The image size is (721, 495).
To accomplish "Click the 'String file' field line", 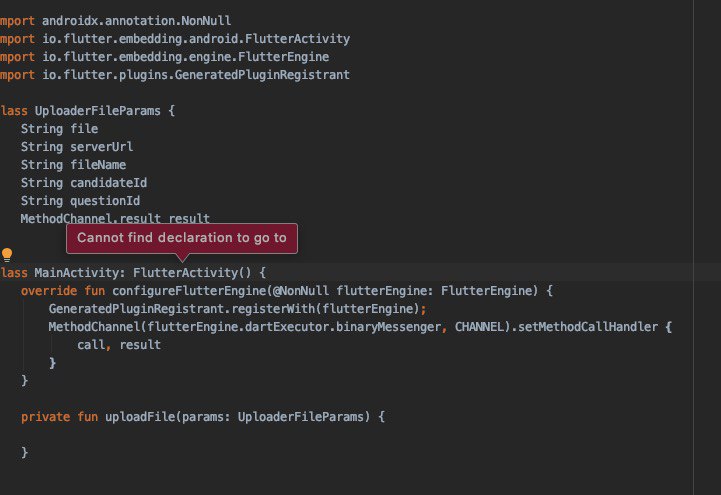I will coord(59,129).
